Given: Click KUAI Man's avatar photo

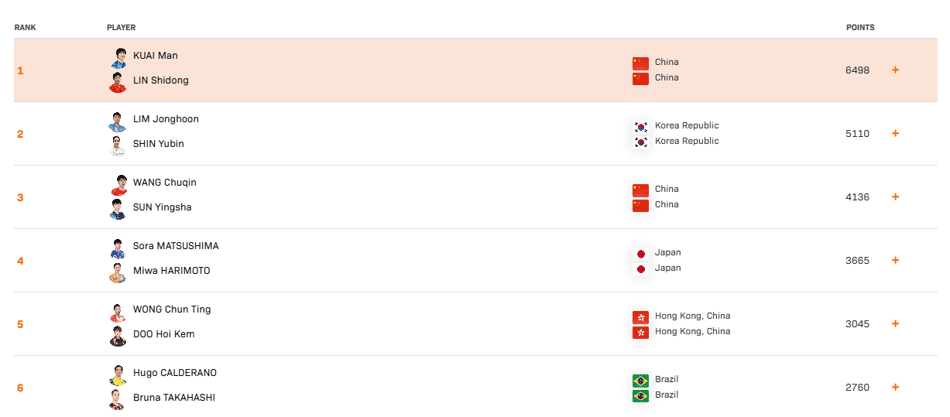Looking at the screenshot, I should coord(118,58).
